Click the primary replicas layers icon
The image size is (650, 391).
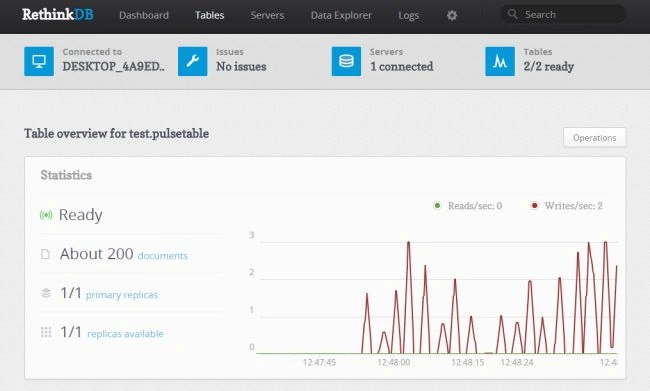point(46,293)
